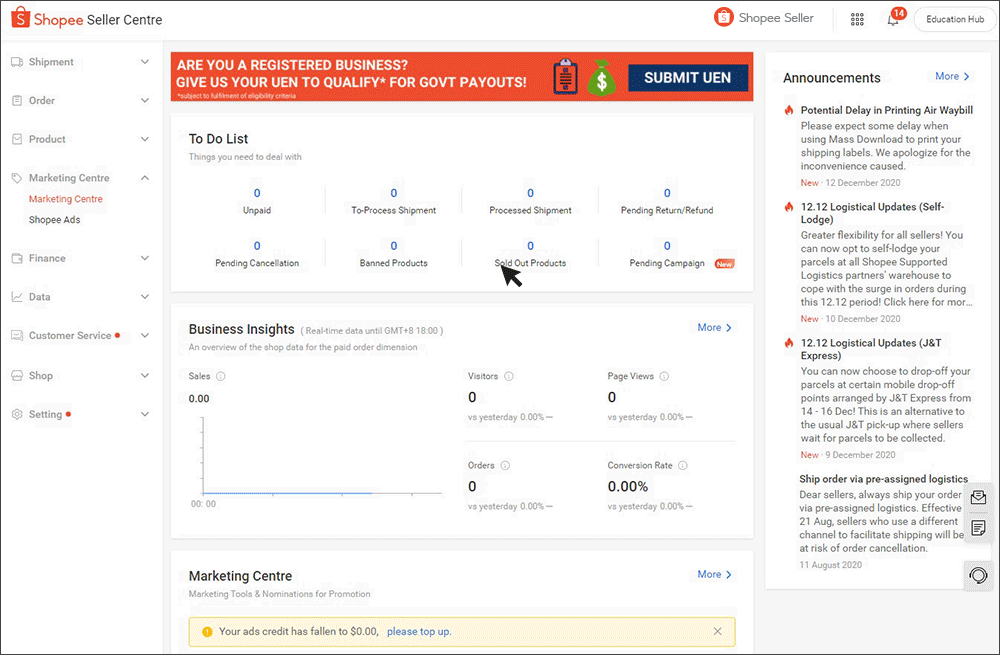Click the Shopee logo in header

tap(20, 18)
